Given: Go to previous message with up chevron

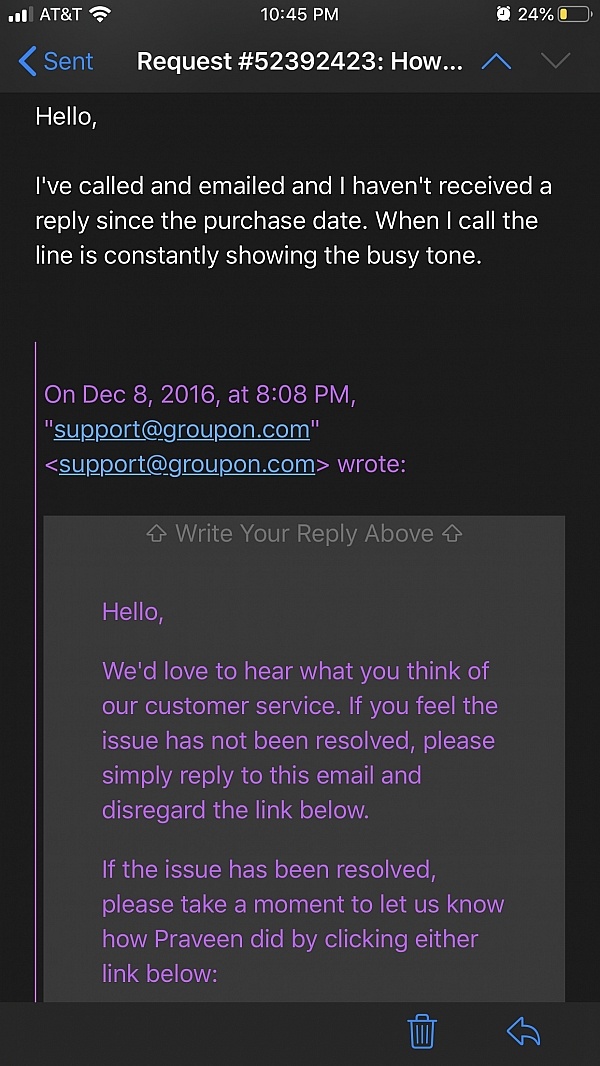Looking at the screenshot, I should [x=496, y=62].
